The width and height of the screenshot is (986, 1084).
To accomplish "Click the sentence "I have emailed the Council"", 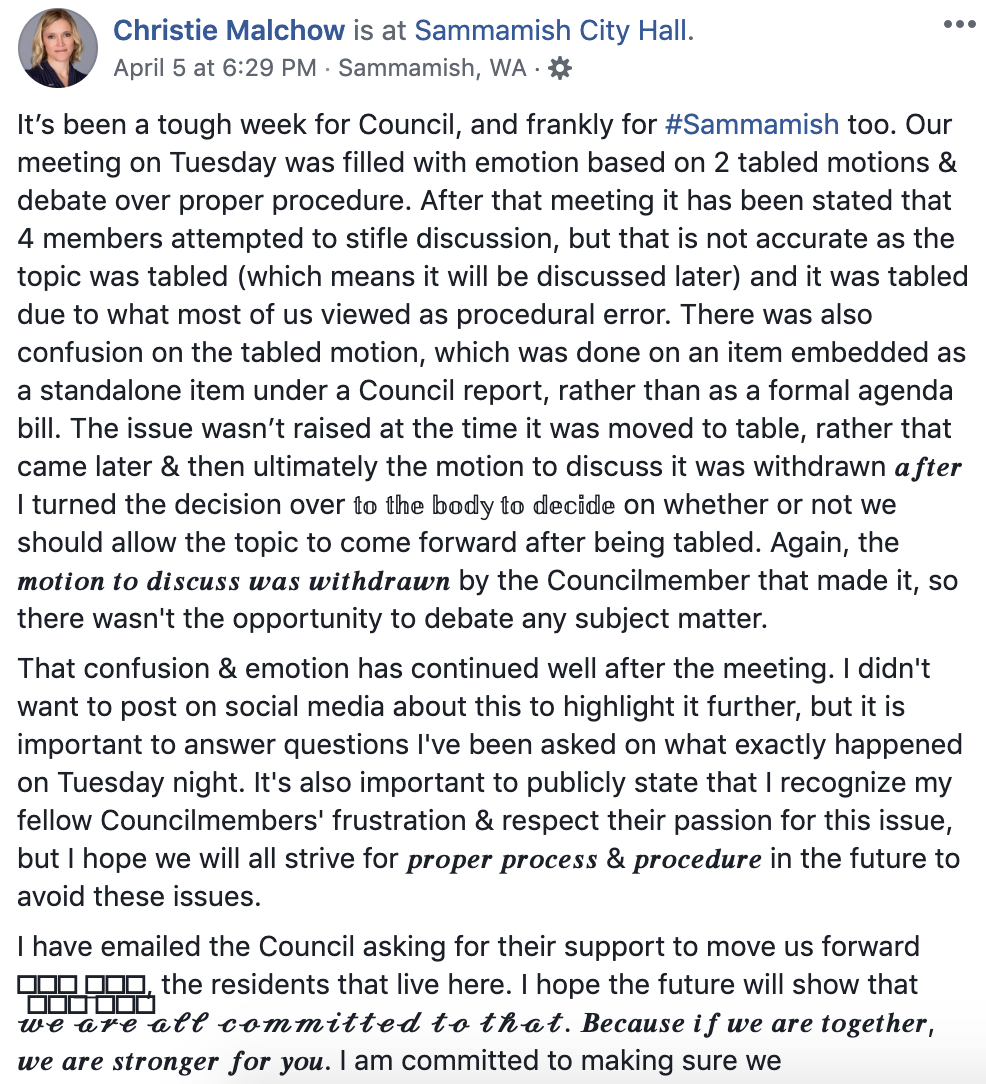I will (468, 946).
